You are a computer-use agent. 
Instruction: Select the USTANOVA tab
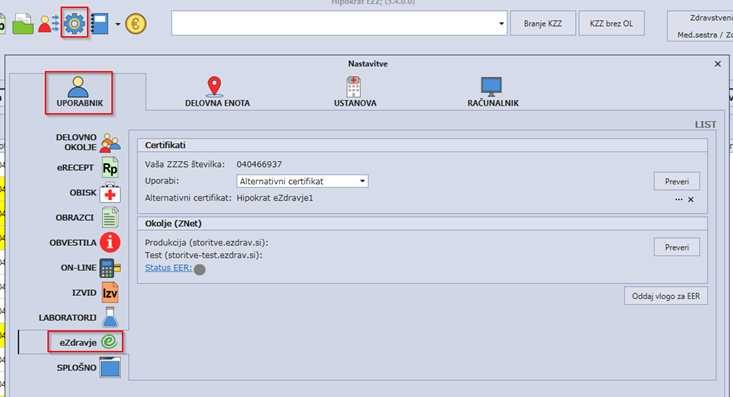click(355, 93)
